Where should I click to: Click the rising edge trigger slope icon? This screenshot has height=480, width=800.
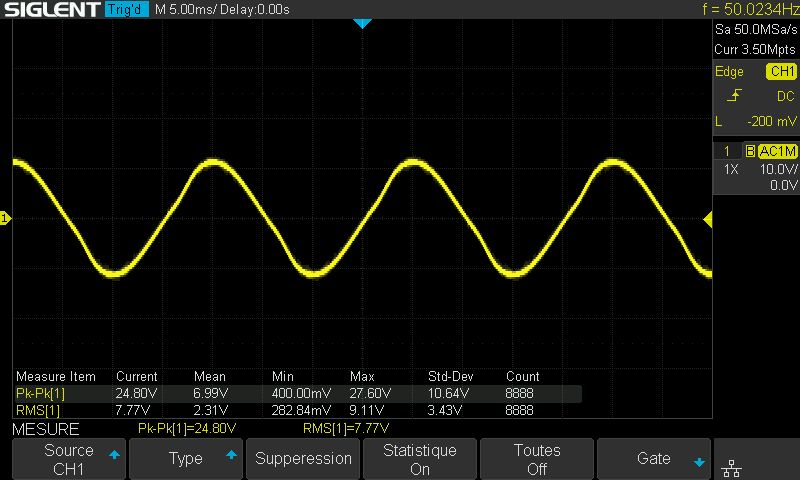[734, 95]
